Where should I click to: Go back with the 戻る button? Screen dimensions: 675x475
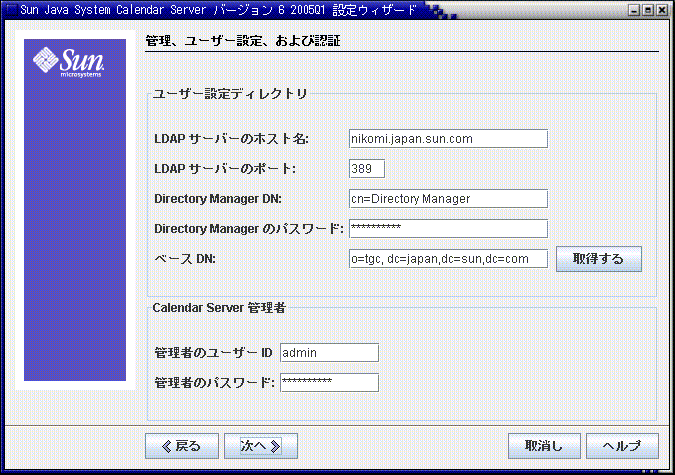(x=182, y=446)
